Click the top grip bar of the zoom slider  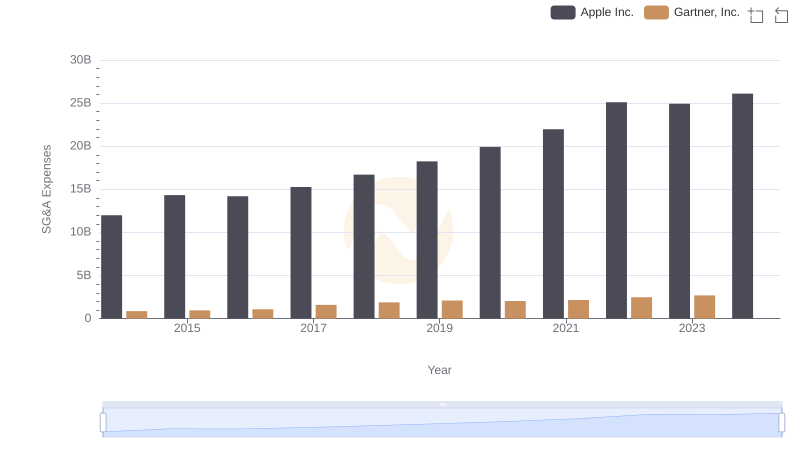[x=442, y=404]
